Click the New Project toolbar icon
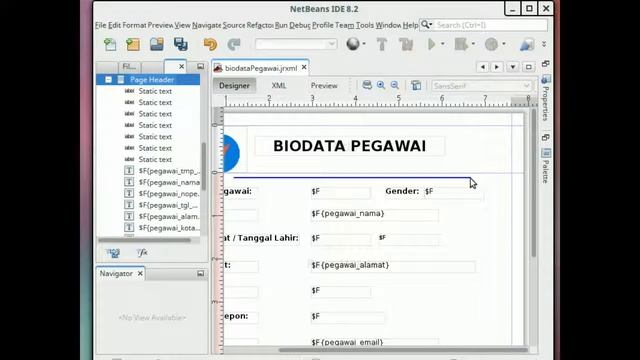 [133, 44]
